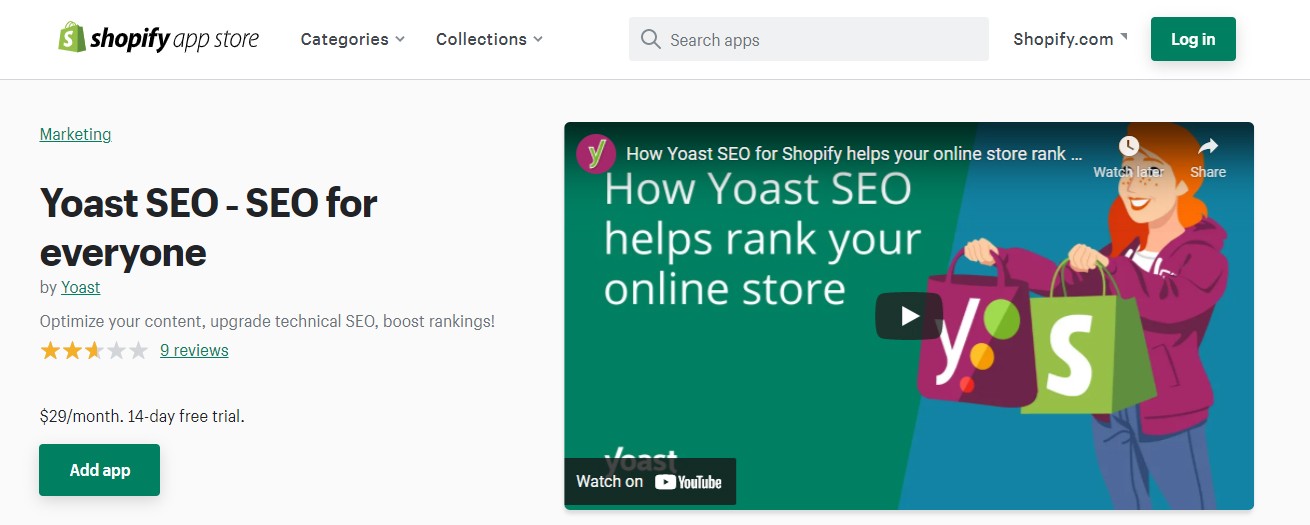Image resolution: width=1310 pixels, height=525 pixels.
Task: Click Watch on YouTube button
Action: [x=650, y=482]
